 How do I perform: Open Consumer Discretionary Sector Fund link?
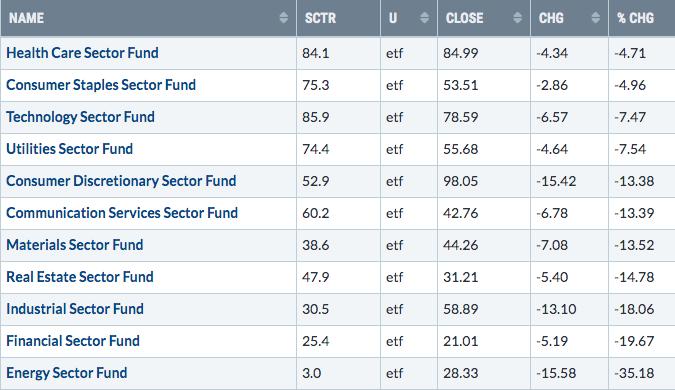[121, 181]
